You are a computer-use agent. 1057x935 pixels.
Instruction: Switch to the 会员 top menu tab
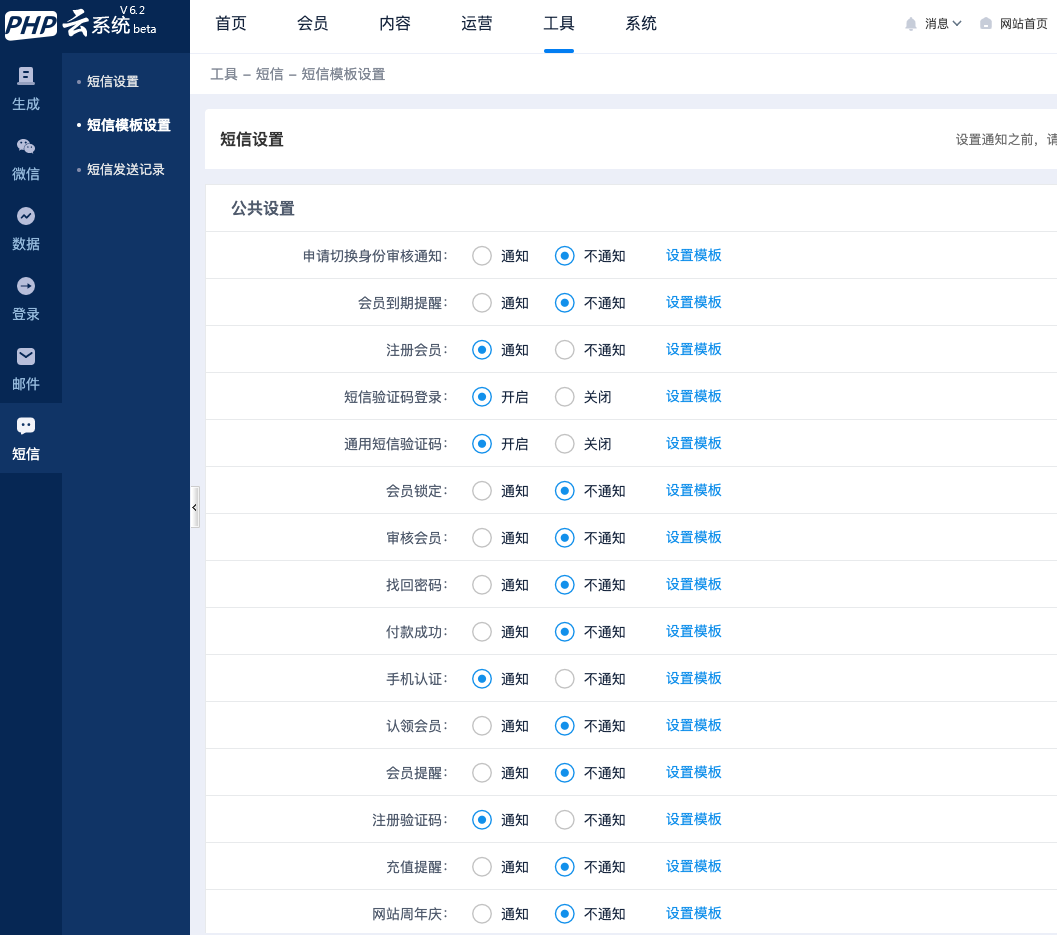313,24
